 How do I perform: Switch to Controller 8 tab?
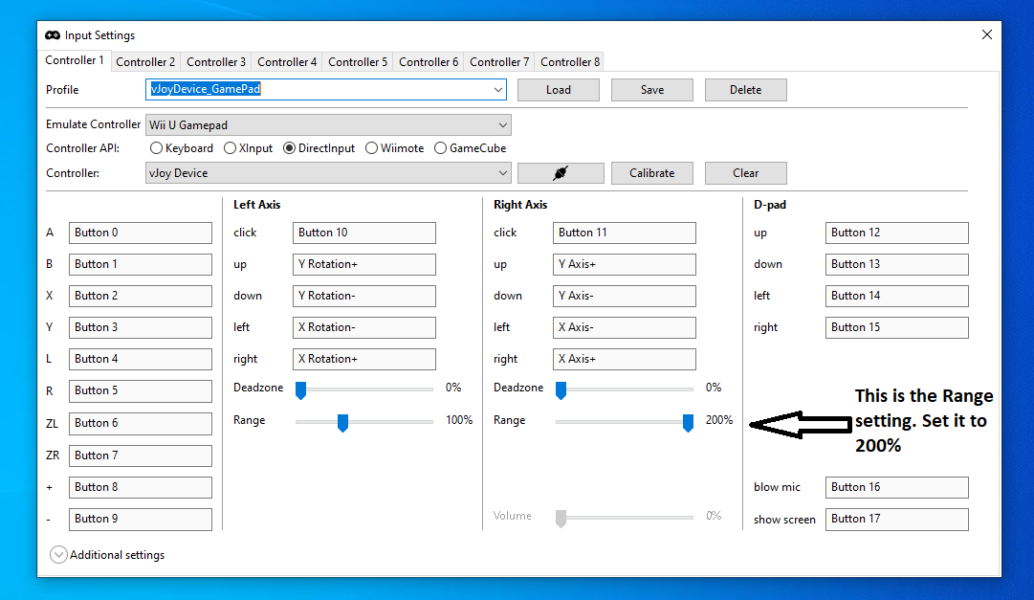570,62
